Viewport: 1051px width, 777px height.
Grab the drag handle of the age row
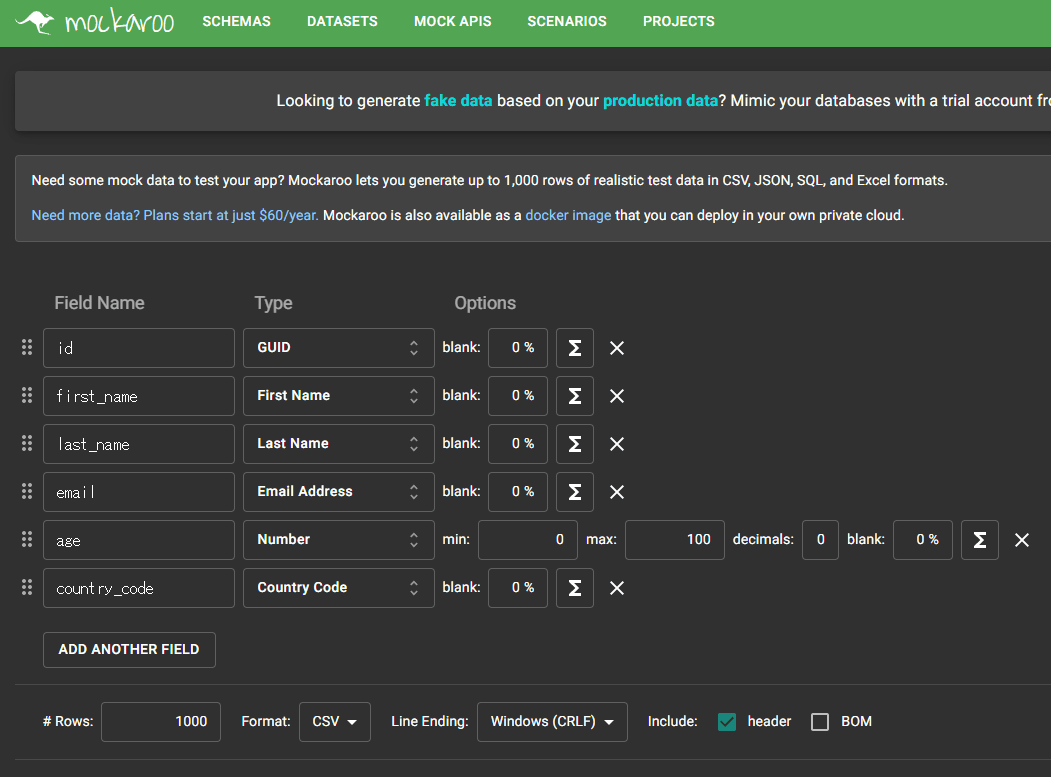point(27,540)
